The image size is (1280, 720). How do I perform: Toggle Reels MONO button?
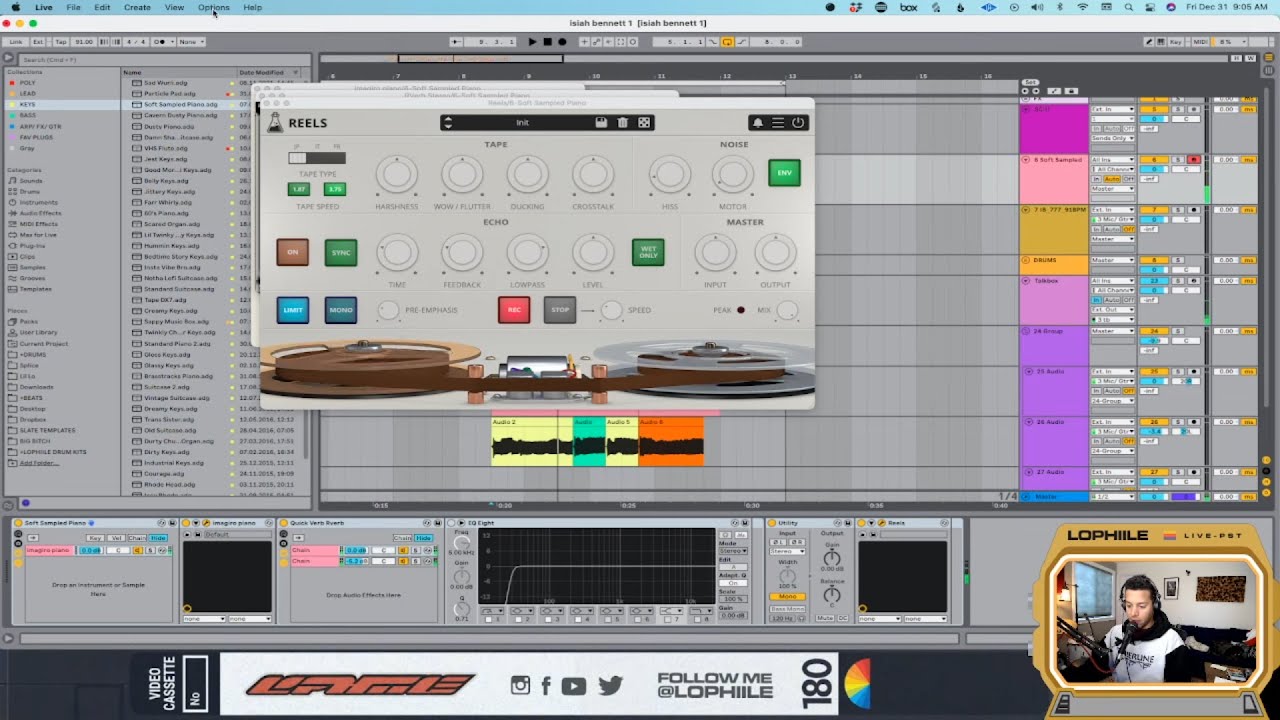[x=341, y=310]
